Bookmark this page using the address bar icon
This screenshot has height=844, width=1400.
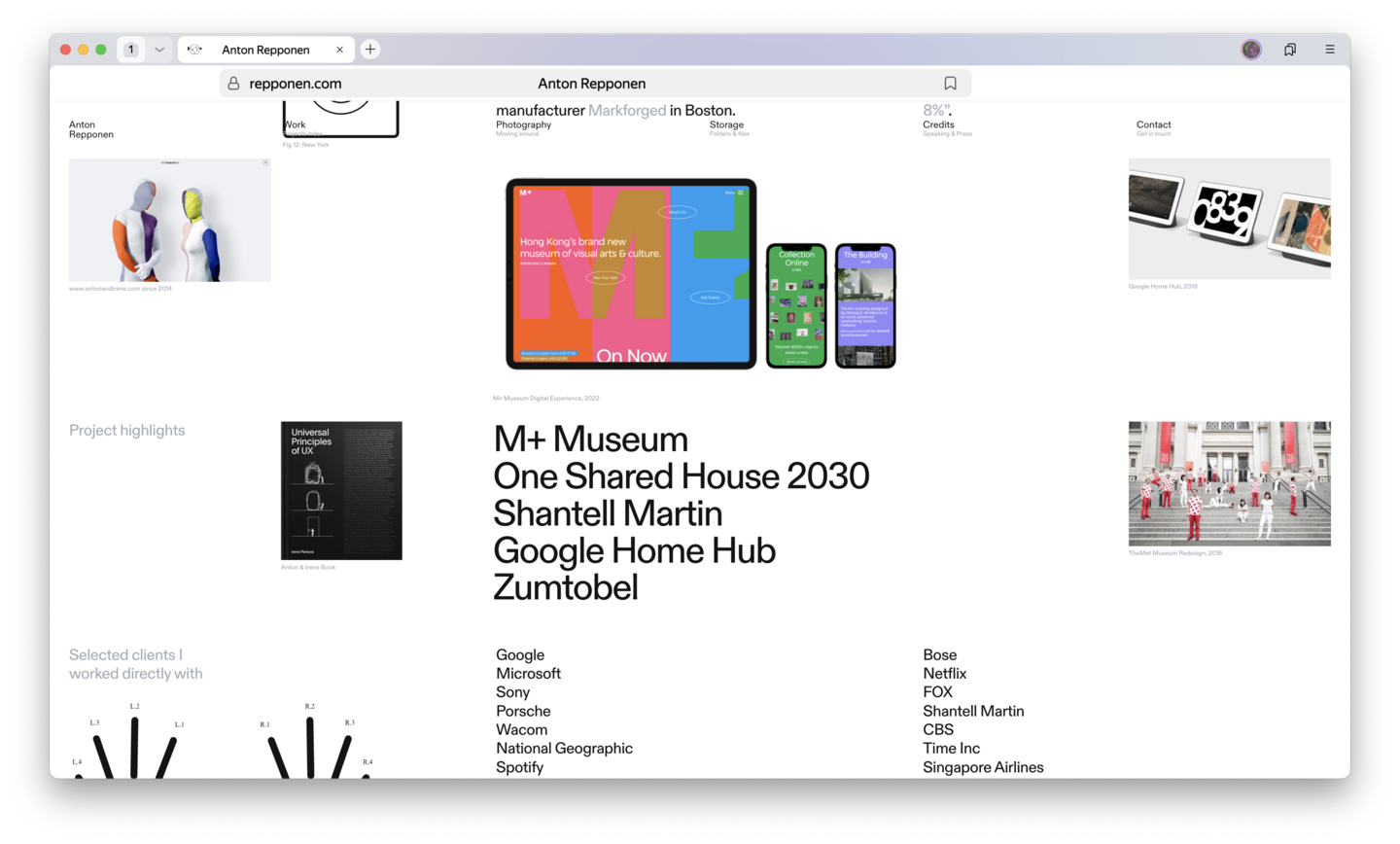[950, 84]
